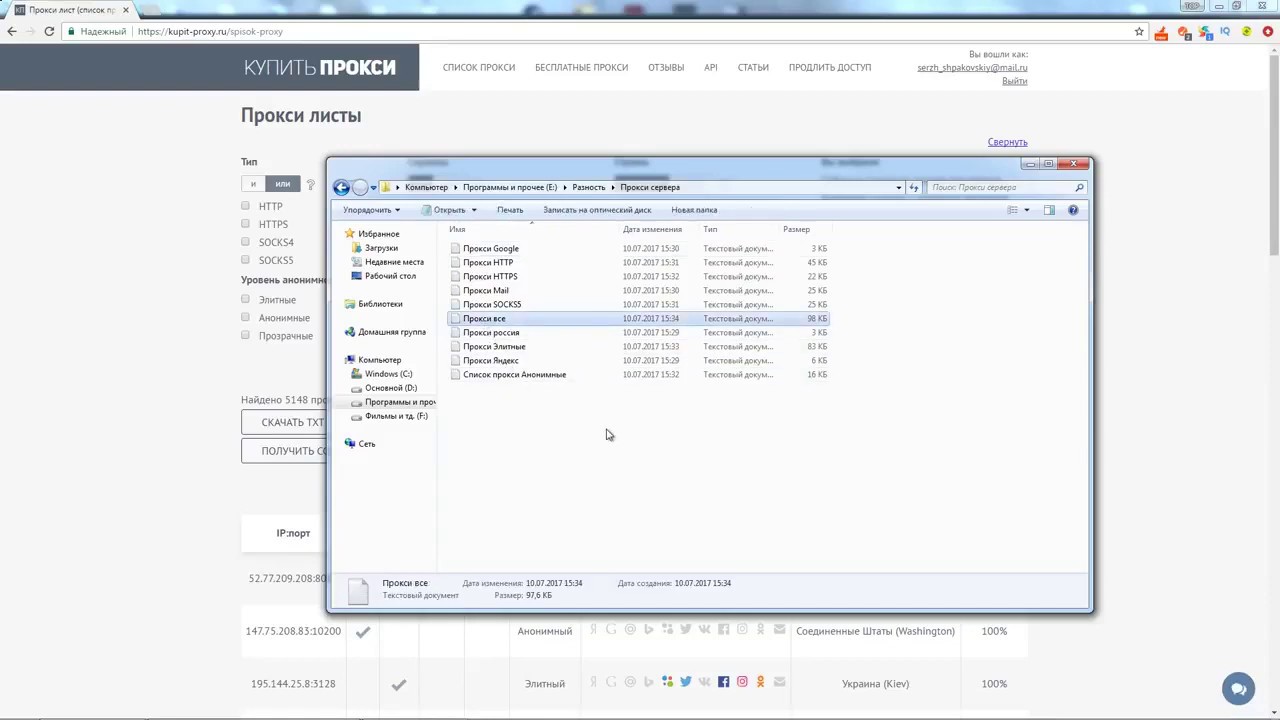Screen dimensions: 1280x720
Task: Open БЕСПЛАТНЫЕ ПРОКСИ menu item
Action: click(581, 67)
